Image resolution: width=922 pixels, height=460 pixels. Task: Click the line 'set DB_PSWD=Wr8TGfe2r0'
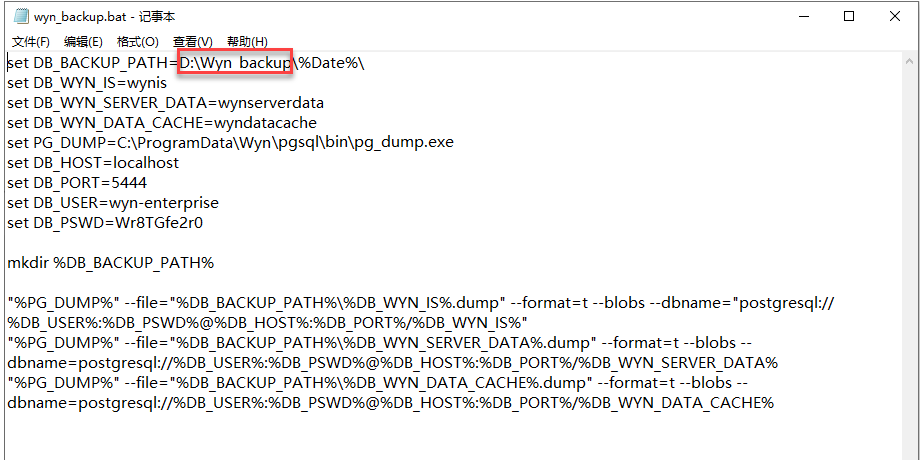[x=105, y=223]
